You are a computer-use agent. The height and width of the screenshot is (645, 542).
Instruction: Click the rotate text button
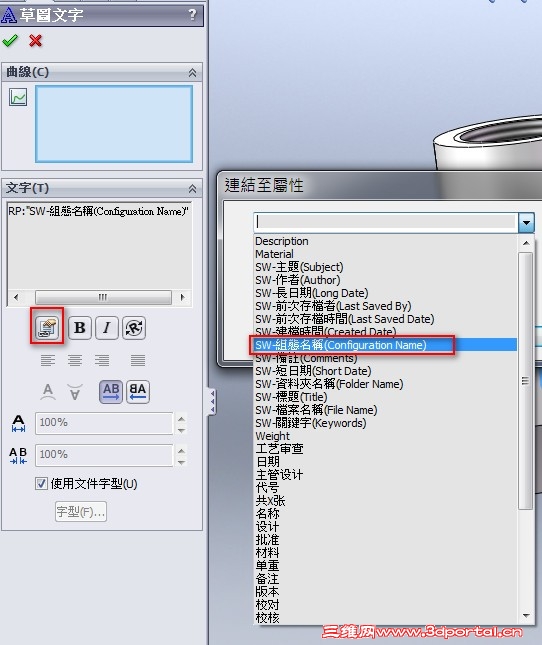pyautogui.click(x=134, y=327)
